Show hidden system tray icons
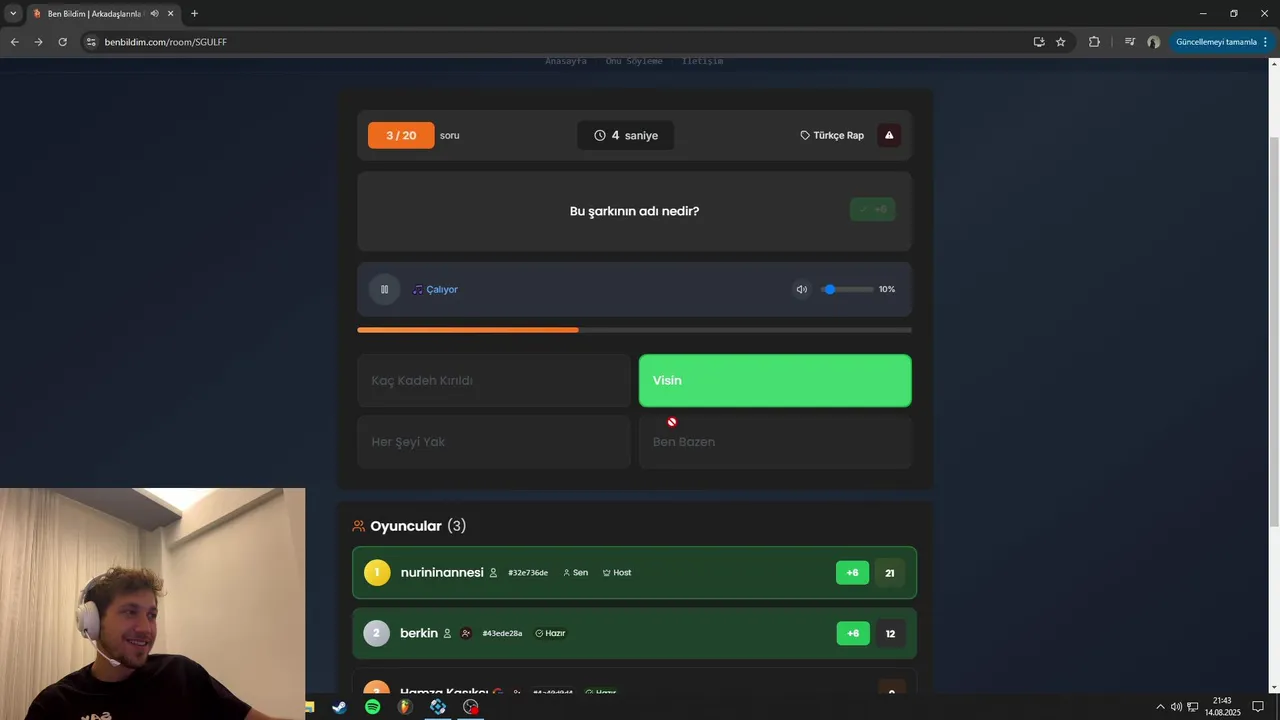 point(1160,707)
